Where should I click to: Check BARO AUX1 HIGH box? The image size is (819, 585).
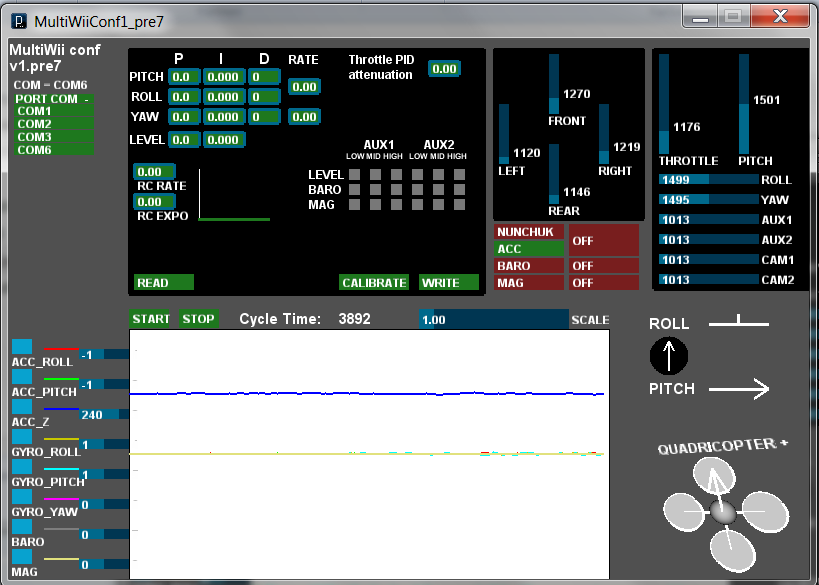[x=396, y=190]
